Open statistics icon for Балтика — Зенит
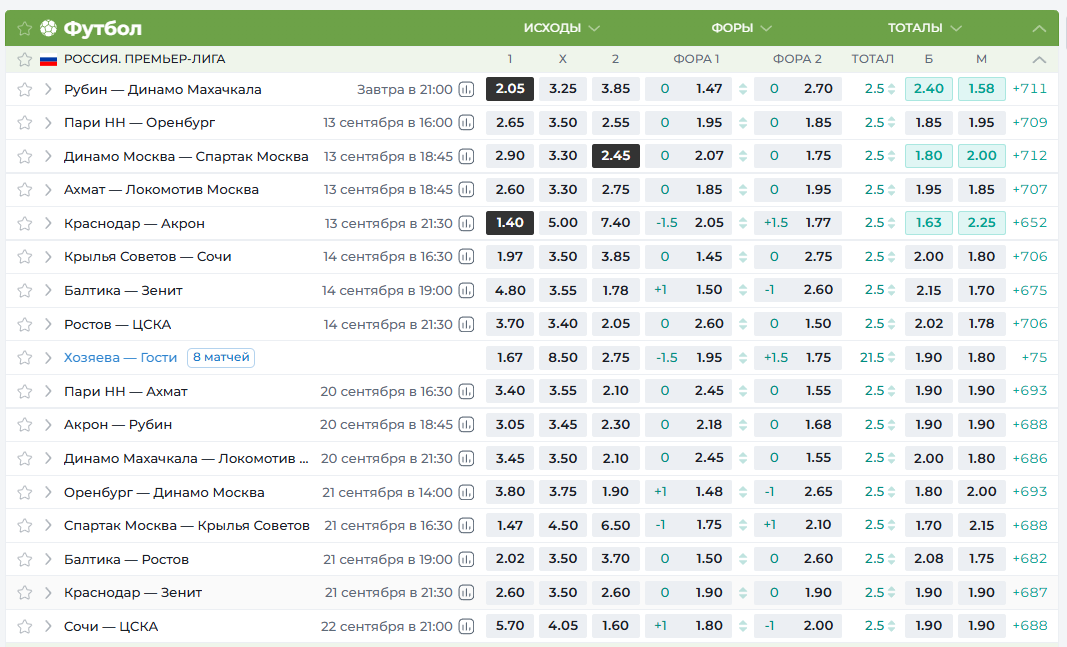Viewport: 1067px width, 647px height. click(466, 291)
